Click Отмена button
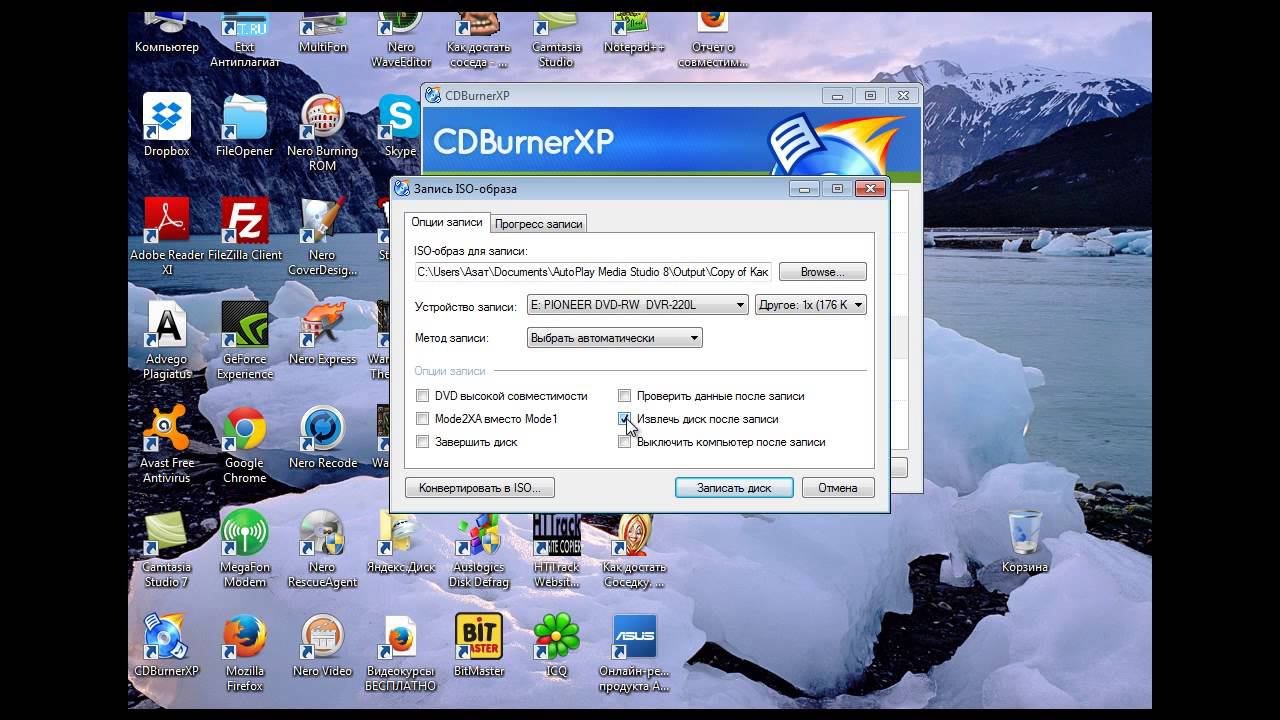 pyautogui.click(x=838, y=488)
